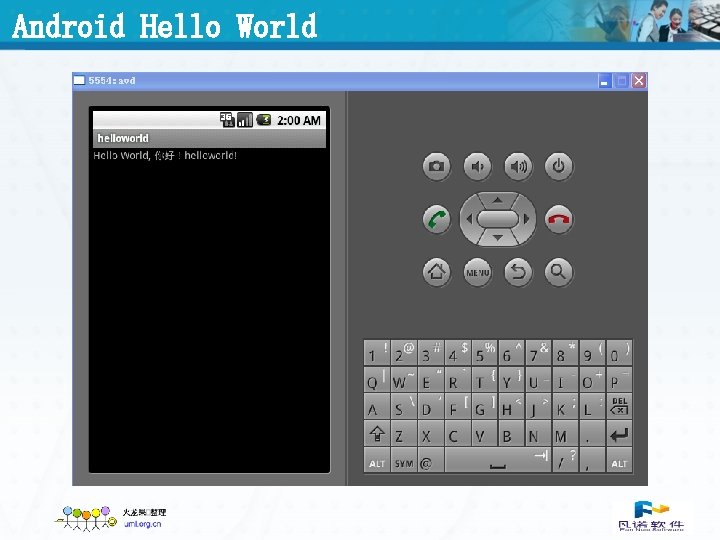Viewport: 720px width, 540px height.
Task: Click the Z key
Action: click(x=404, y=433)
